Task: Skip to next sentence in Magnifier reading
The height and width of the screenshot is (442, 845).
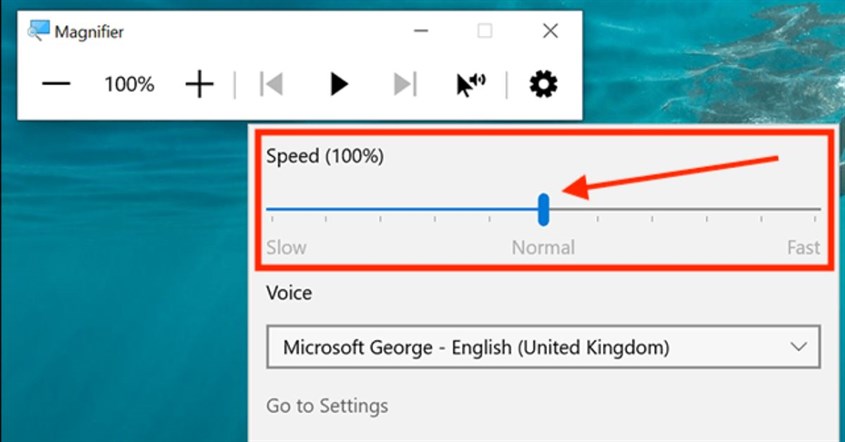Action: click(x=405, y=84)
